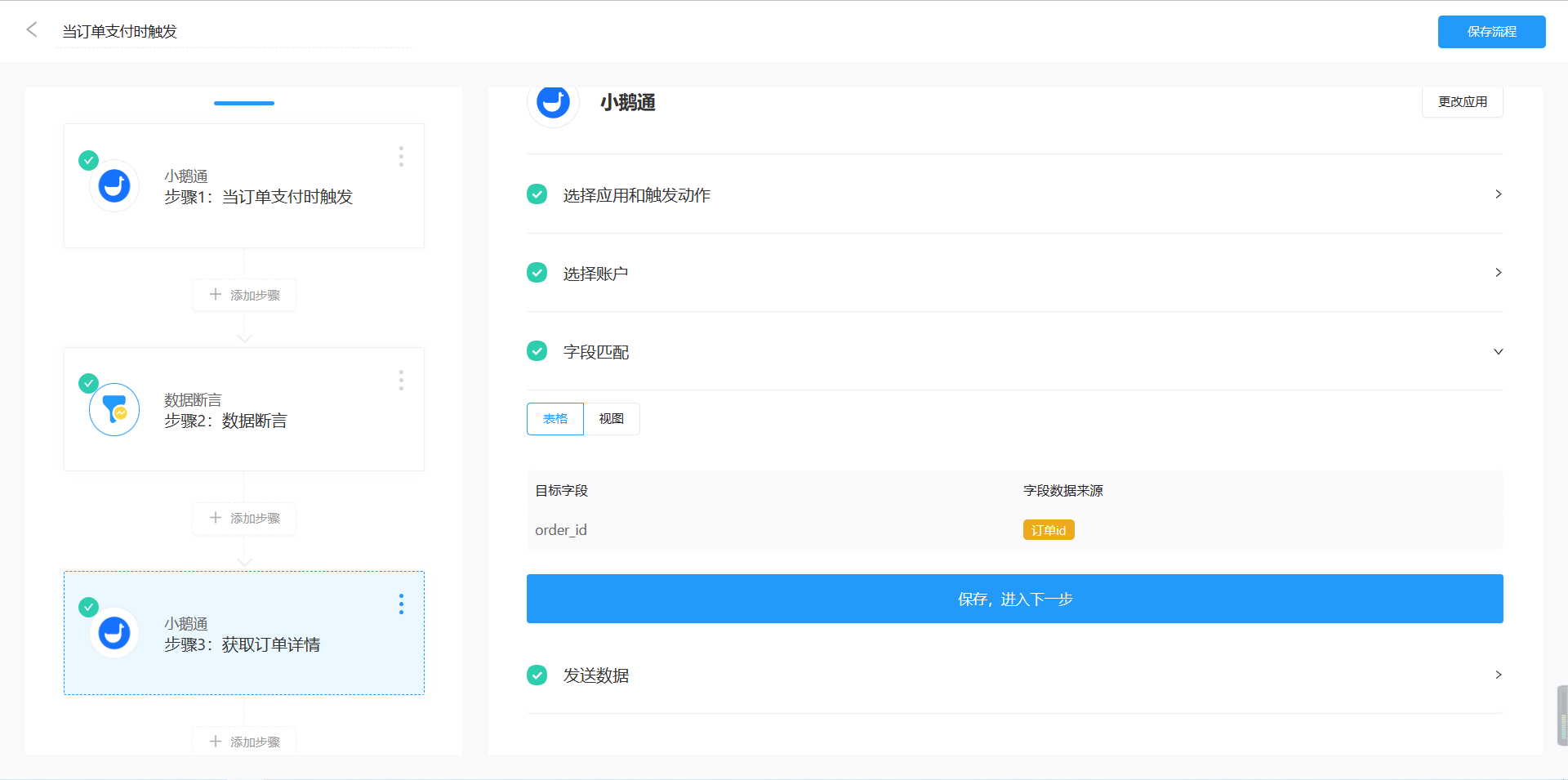The width and height of the screenshot is (1568, 780).
Task: Select step 1 '当订单支付时触发' card text
Action: (258, 197)
